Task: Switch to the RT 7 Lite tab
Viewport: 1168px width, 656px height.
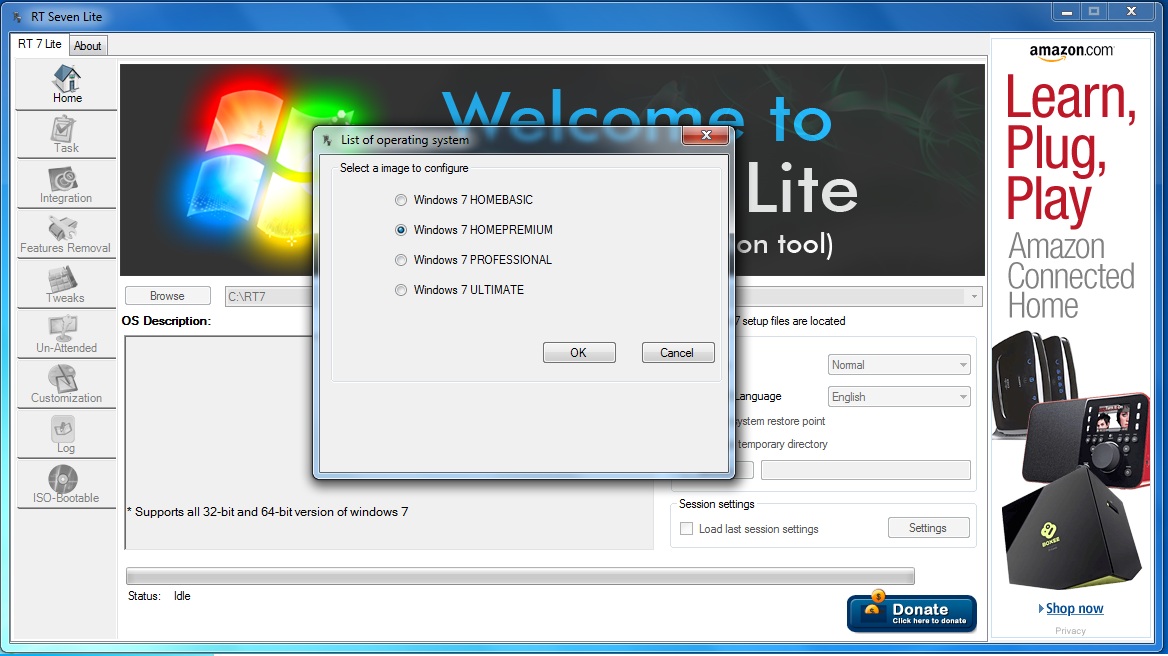Action: (x=39, y=44)
